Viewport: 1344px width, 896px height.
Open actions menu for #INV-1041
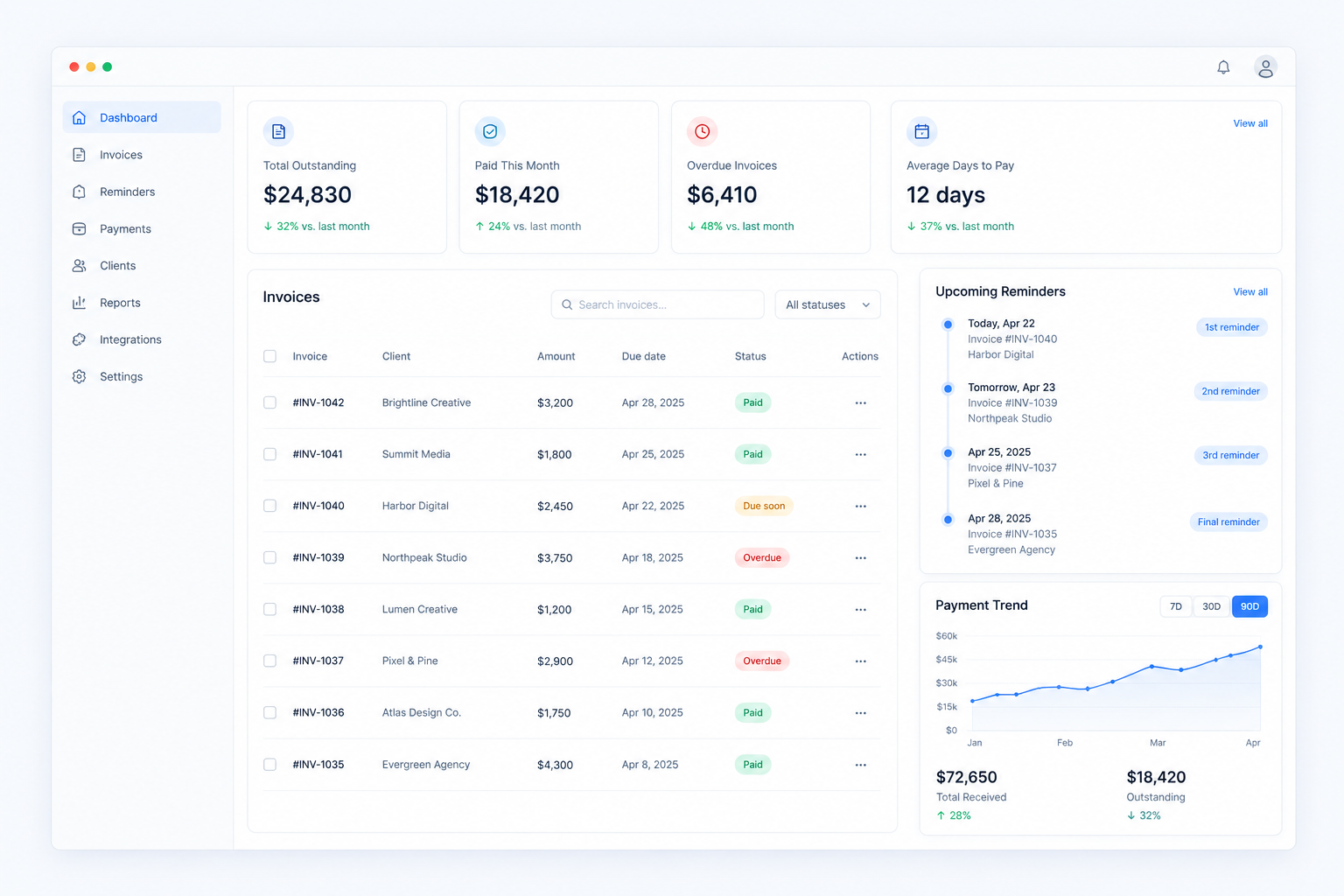coord(860,454)
